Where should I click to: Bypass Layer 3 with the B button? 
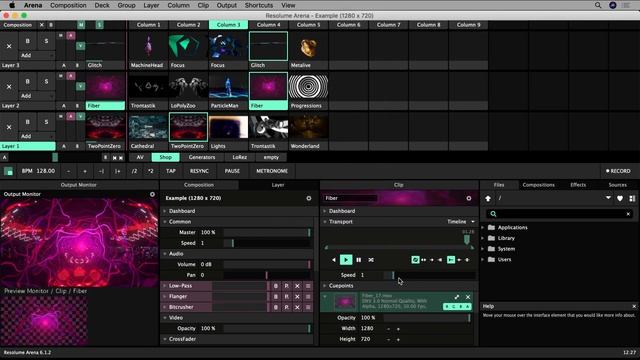(27, 41)
